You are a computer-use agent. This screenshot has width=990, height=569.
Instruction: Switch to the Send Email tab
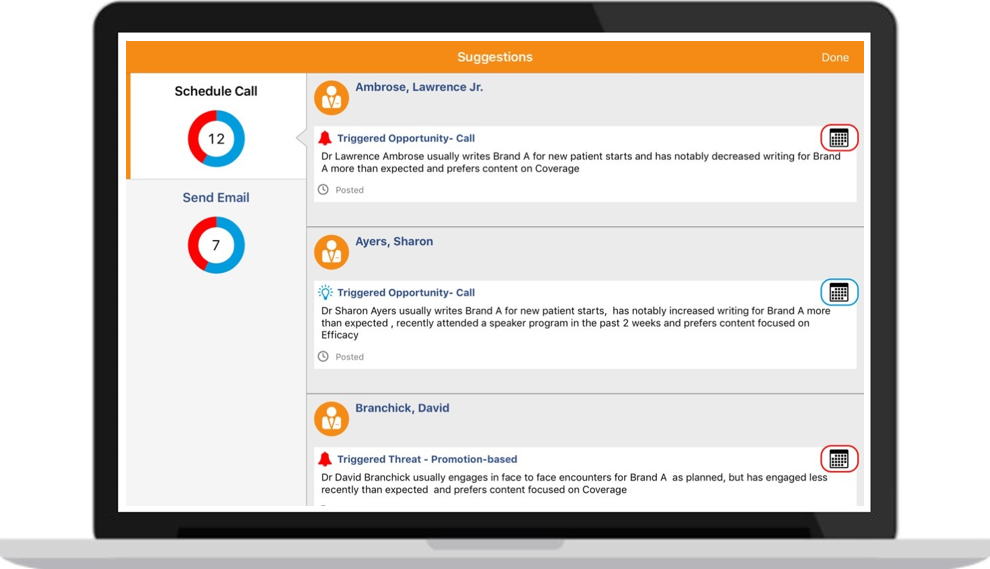[216, 198]
